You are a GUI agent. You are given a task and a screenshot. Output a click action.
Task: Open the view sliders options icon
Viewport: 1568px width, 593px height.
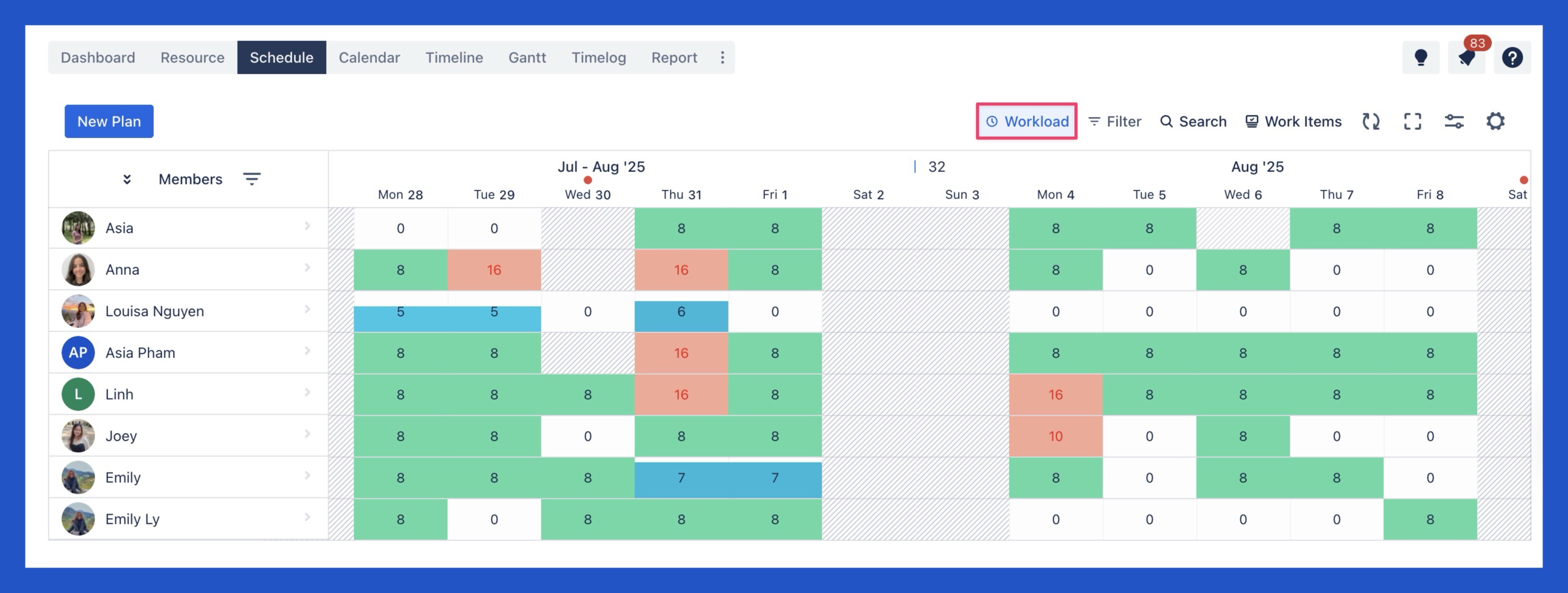(1454, 122)
